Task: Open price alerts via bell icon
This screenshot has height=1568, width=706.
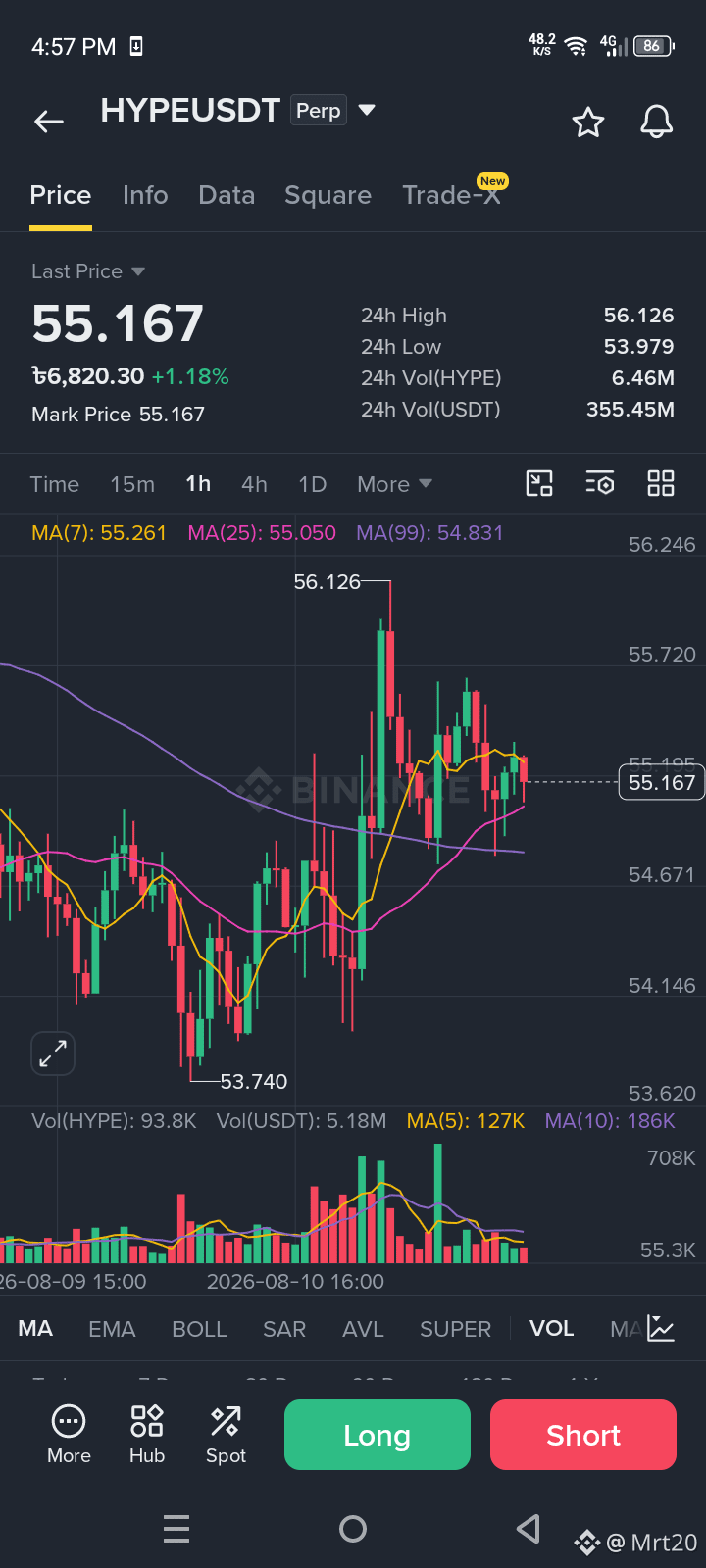Action: coord(657,122)
